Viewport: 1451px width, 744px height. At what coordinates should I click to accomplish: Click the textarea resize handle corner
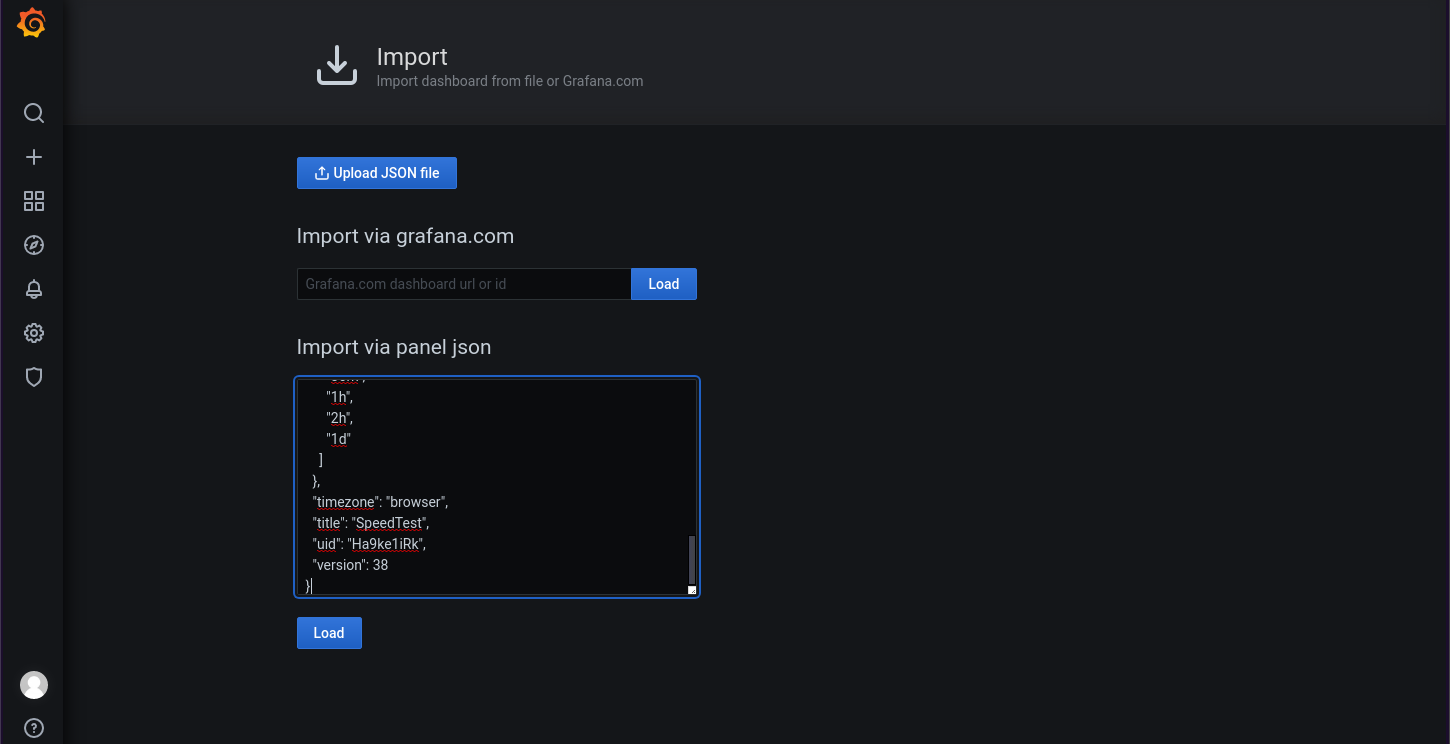(692, 590)
